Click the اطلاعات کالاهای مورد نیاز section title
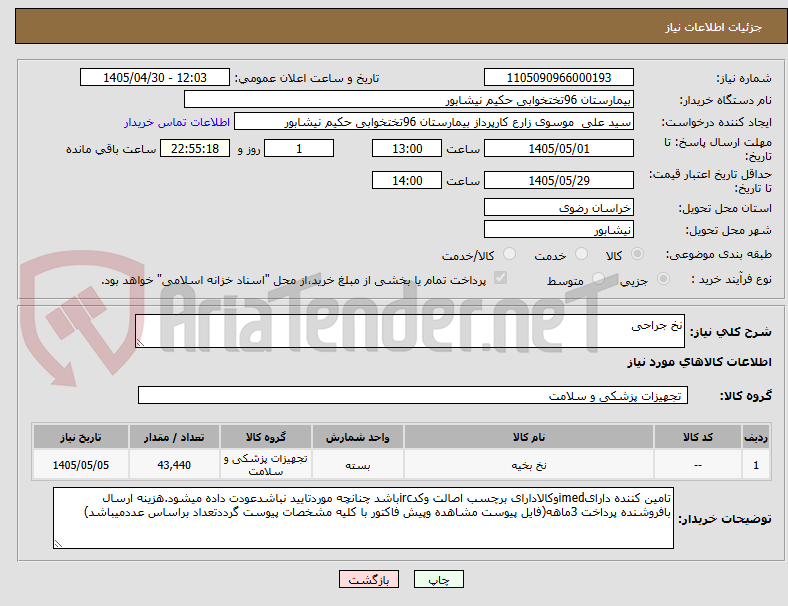Screen dimensions: 788x606 (699, 362)
